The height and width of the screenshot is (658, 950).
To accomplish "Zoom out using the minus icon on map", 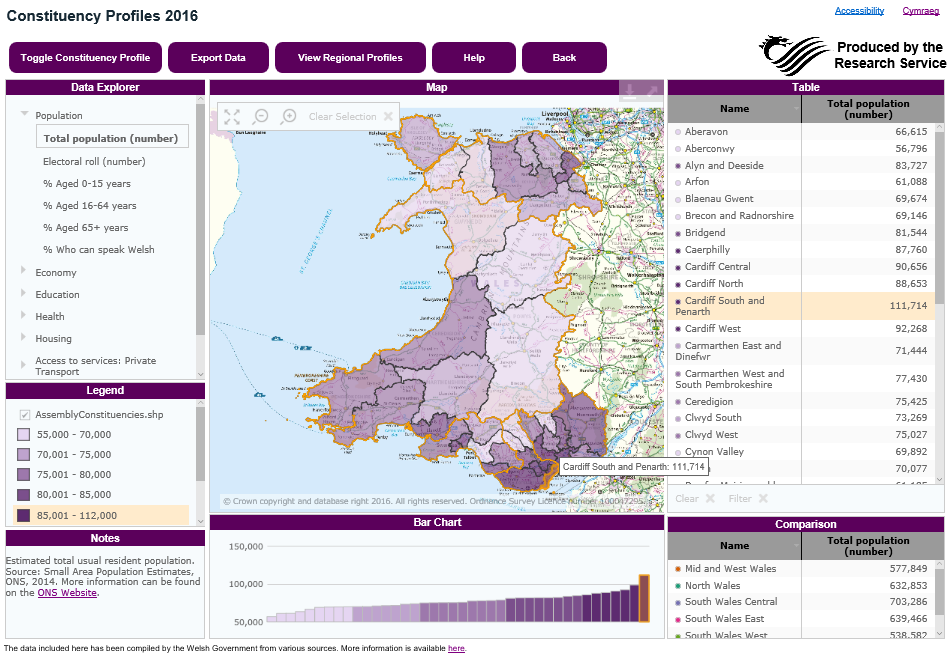I will [261, 116].
